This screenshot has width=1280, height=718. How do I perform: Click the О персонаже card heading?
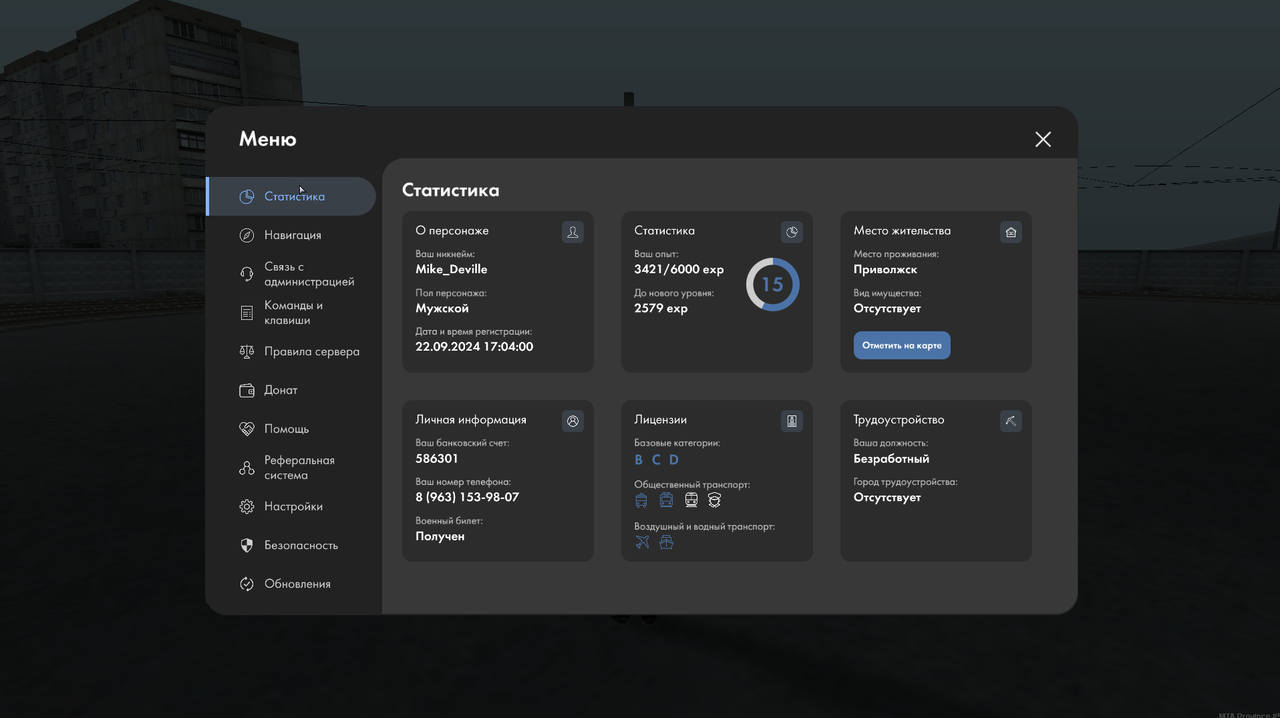click(452, 231)
